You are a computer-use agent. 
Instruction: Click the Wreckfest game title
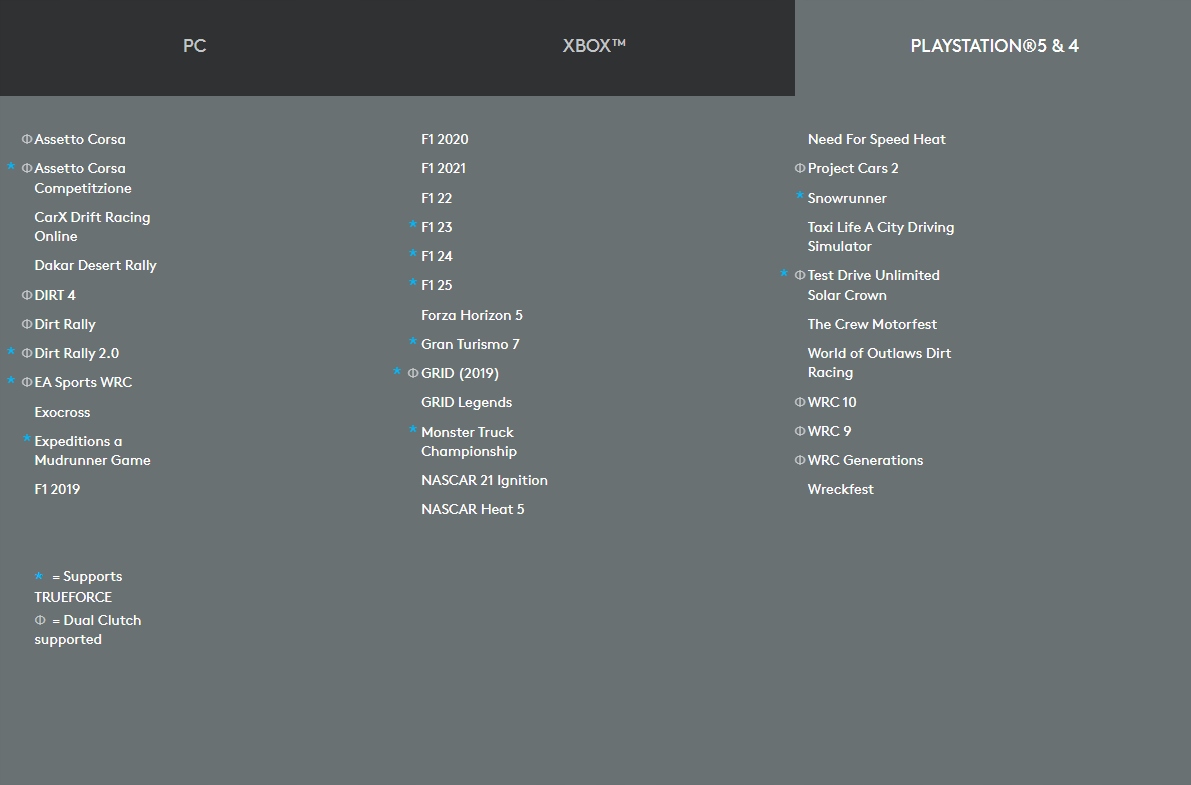click(x=841, y=489)
